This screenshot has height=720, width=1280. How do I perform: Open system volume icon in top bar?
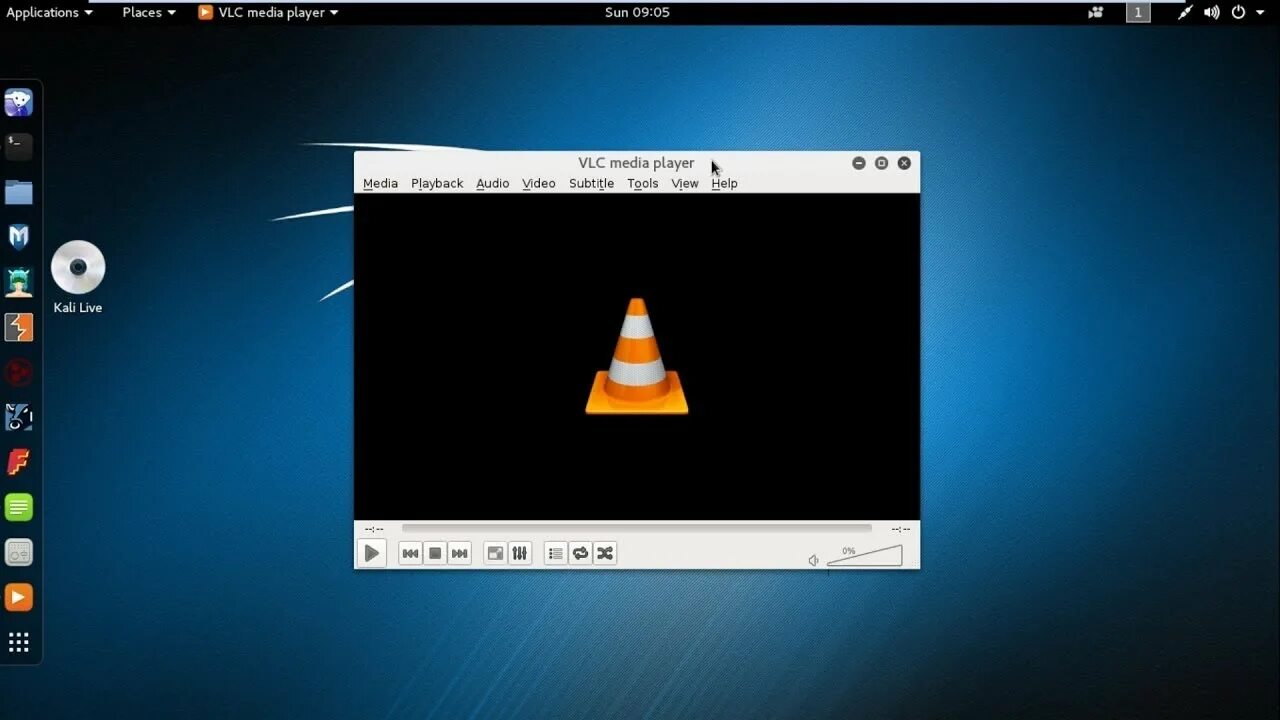pyautogui.click(x=1212, y=12)
